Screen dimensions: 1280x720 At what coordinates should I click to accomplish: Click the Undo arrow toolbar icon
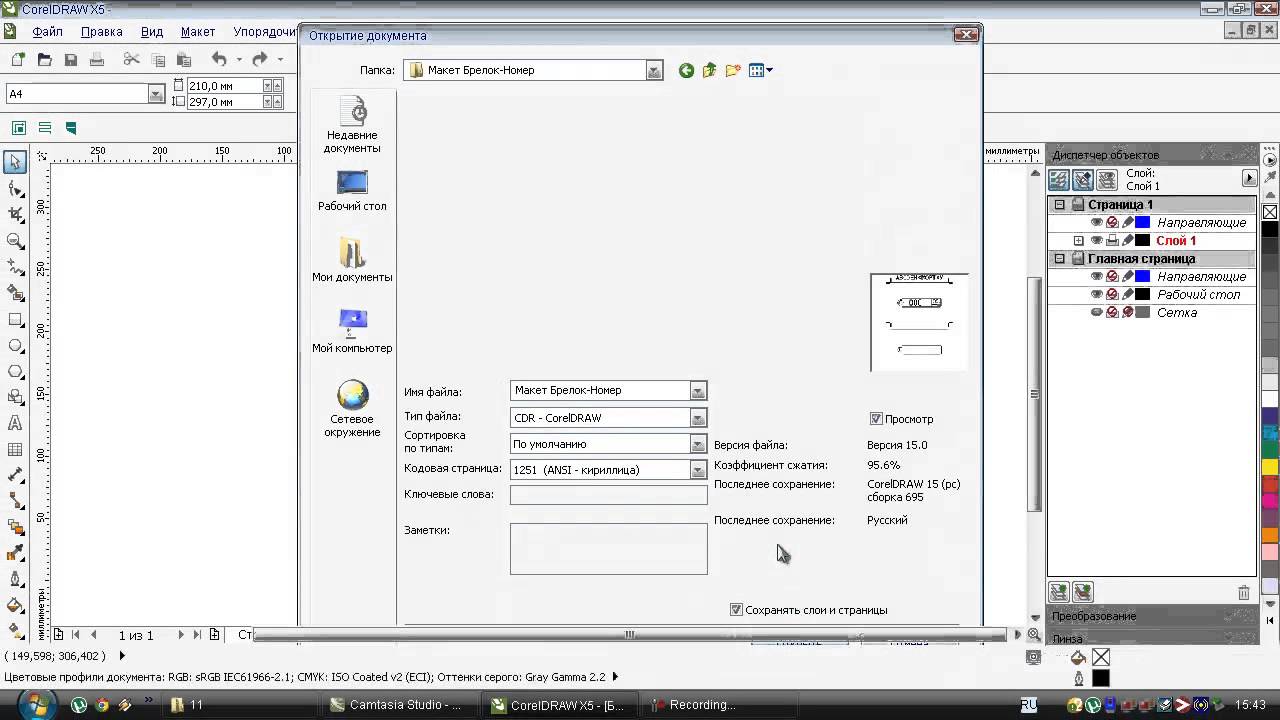[219, 60]
